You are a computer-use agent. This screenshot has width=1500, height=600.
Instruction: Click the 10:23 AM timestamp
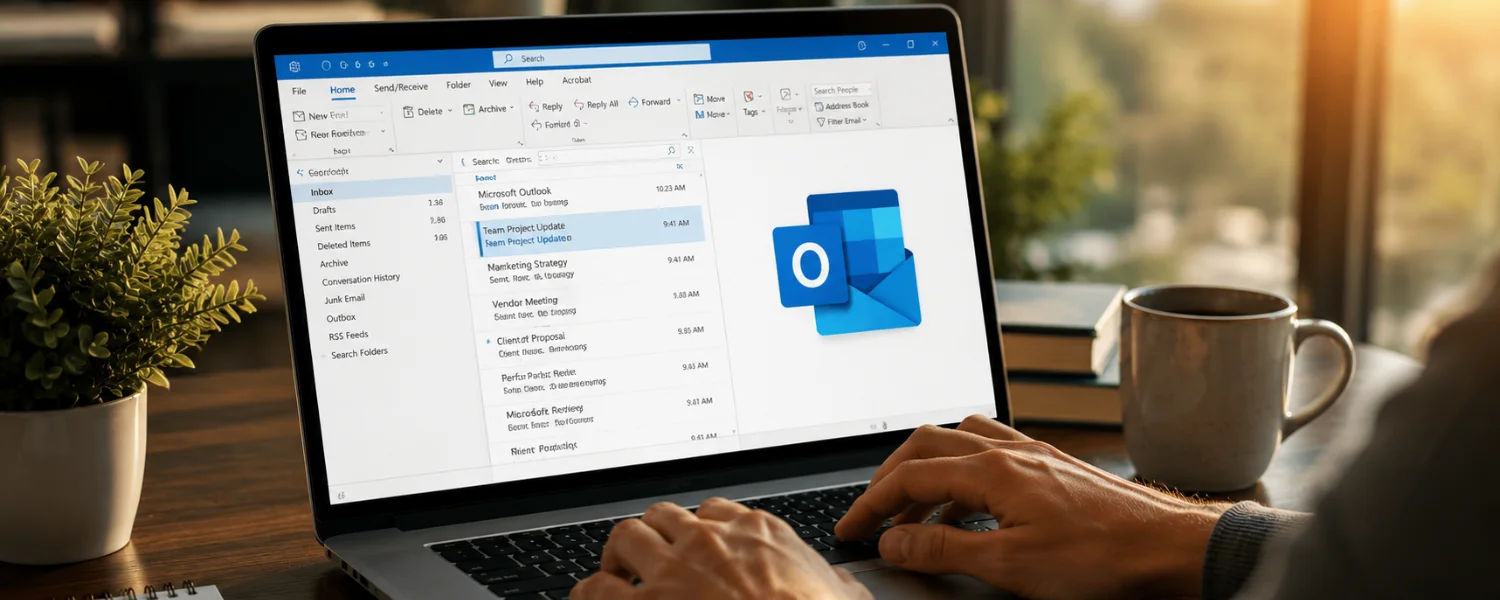click(x=670, y=188)
